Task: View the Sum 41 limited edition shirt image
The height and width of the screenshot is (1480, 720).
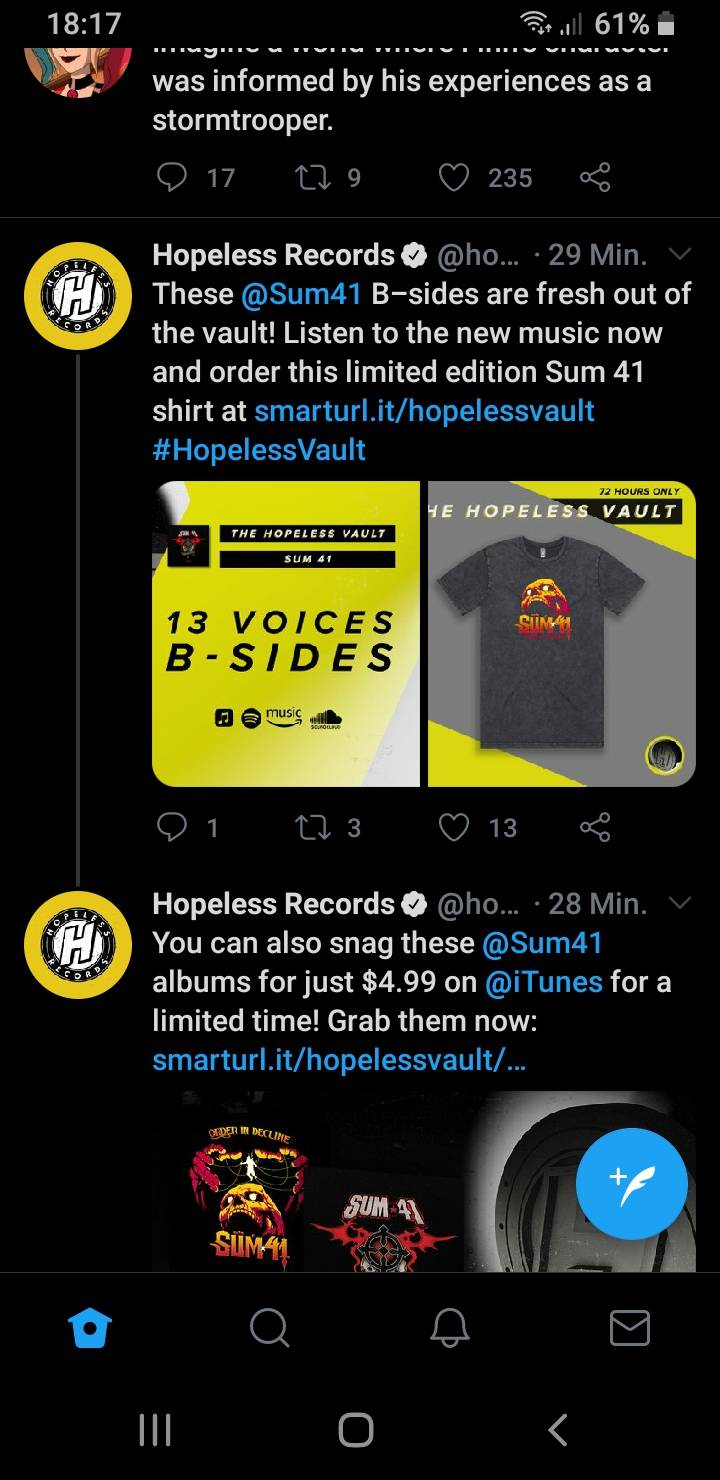Action: (562, 634)
